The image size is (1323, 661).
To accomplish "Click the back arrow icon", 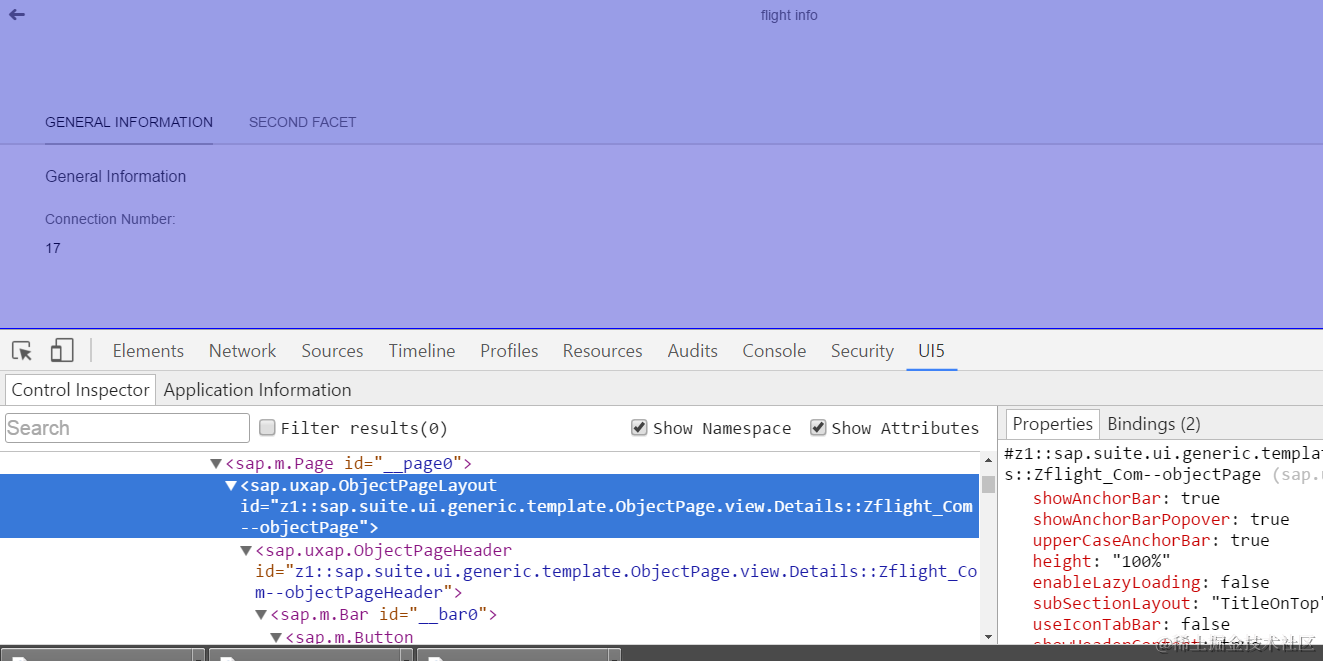I will click(x=17, y=14).
